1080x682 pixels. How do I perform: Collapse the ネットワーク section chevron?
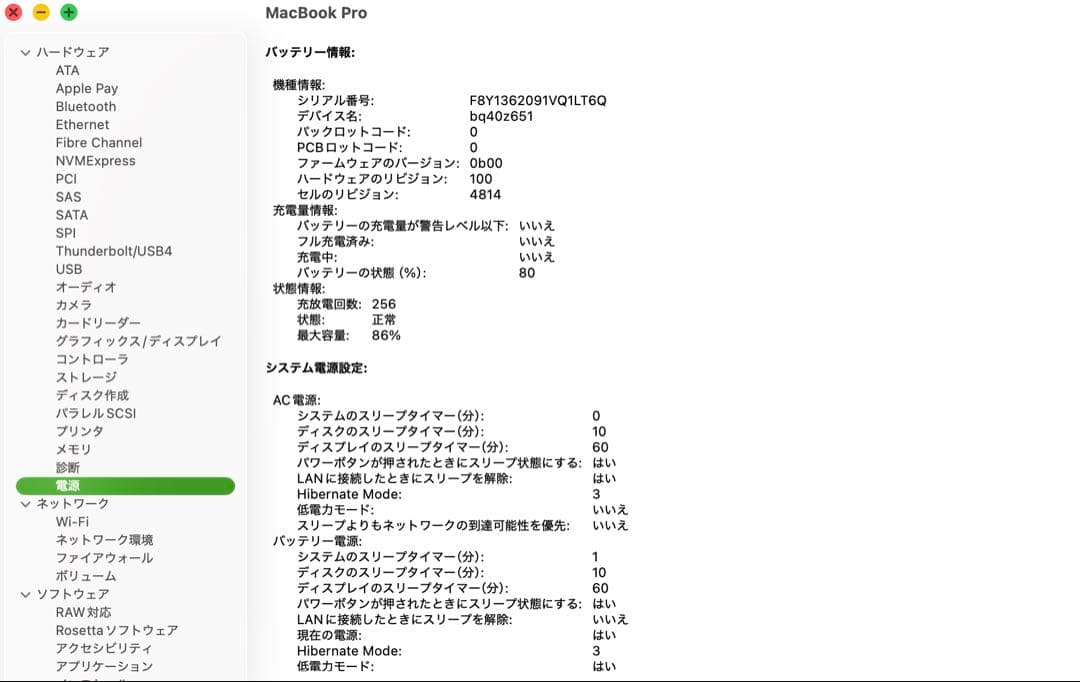(x=26, y=504)
